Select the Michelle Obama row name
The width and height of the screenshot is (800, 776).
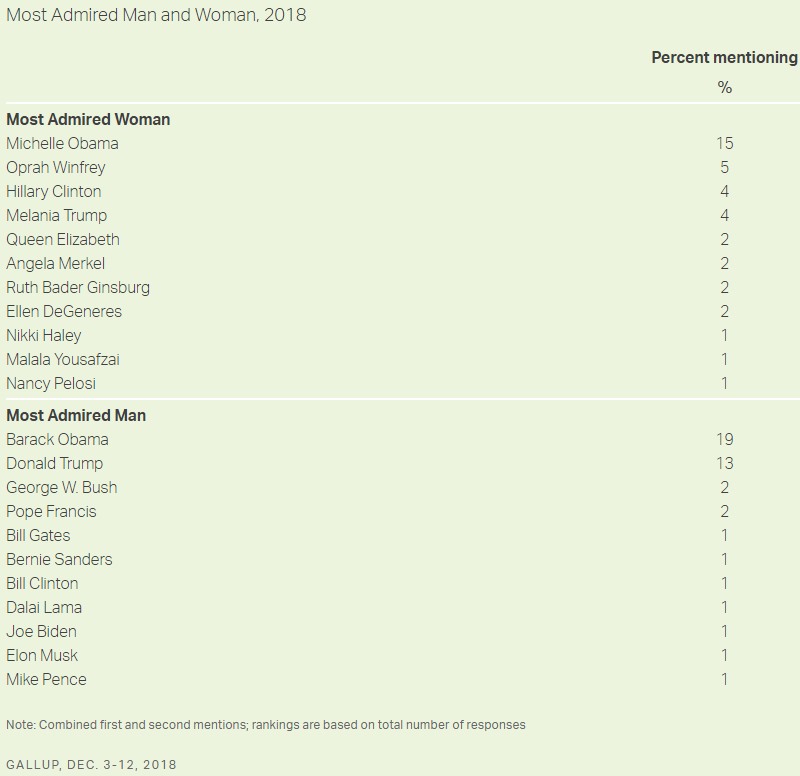(62, 143)
